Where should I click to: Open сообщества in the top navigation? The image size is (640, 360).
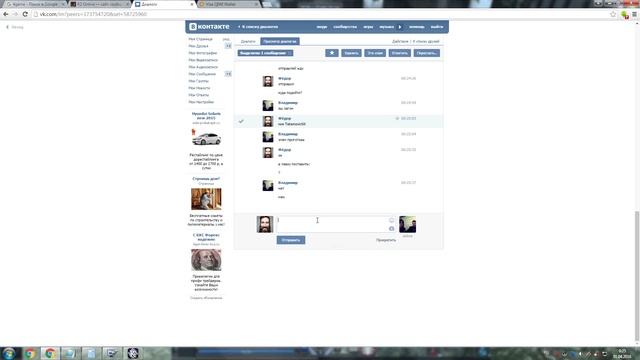pyautogui.click(x=345, y=27)
